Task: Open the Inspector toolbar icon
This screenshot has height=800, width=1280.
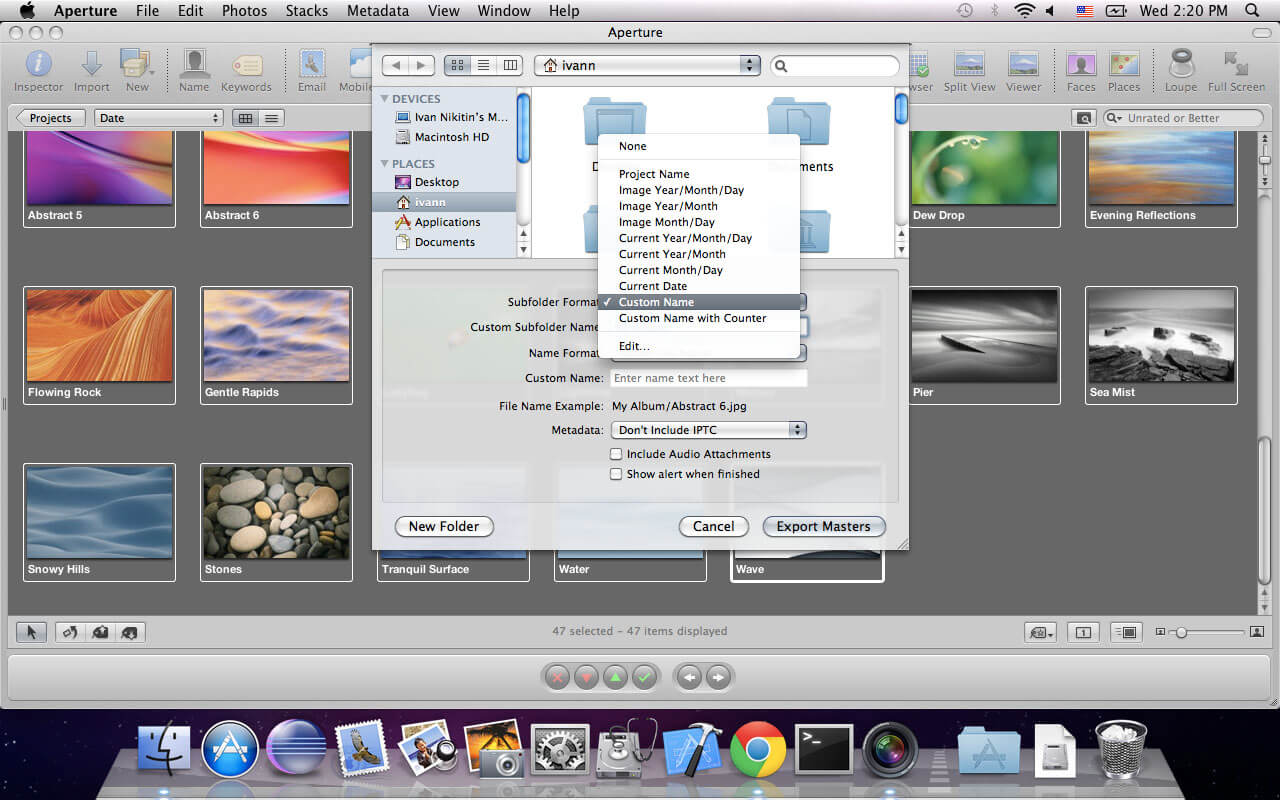Action: (38, 65)
